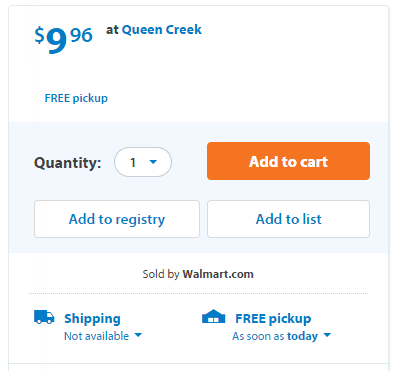Click the caret beside Not available

[x=138, y=335]
